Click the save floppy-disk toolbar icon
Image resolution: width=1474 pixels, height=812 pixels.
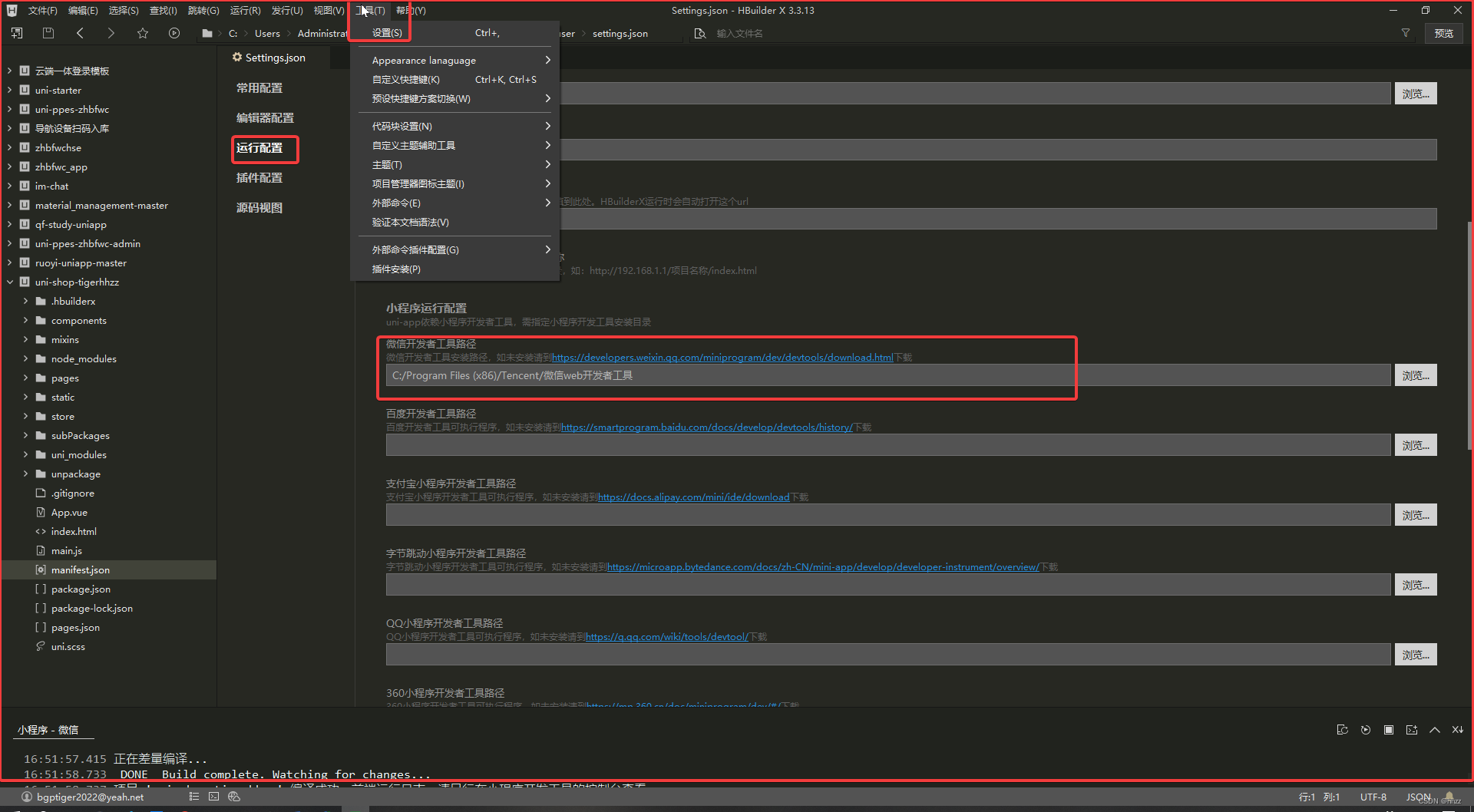click(x=48, y=33)
